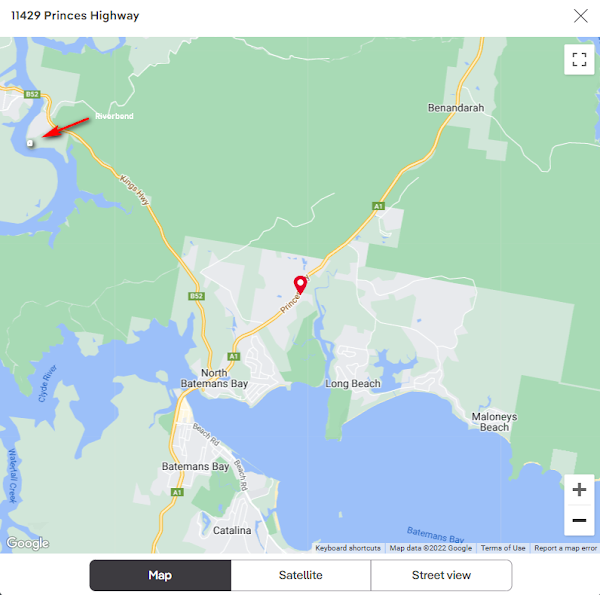
Task: Switch to the Map tab
Action: point(160,575)
